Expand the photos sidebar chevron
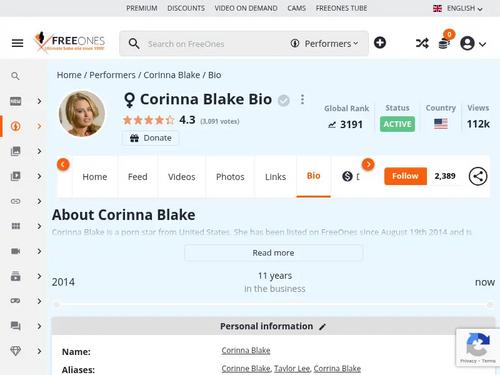 [x=39, y=151]
